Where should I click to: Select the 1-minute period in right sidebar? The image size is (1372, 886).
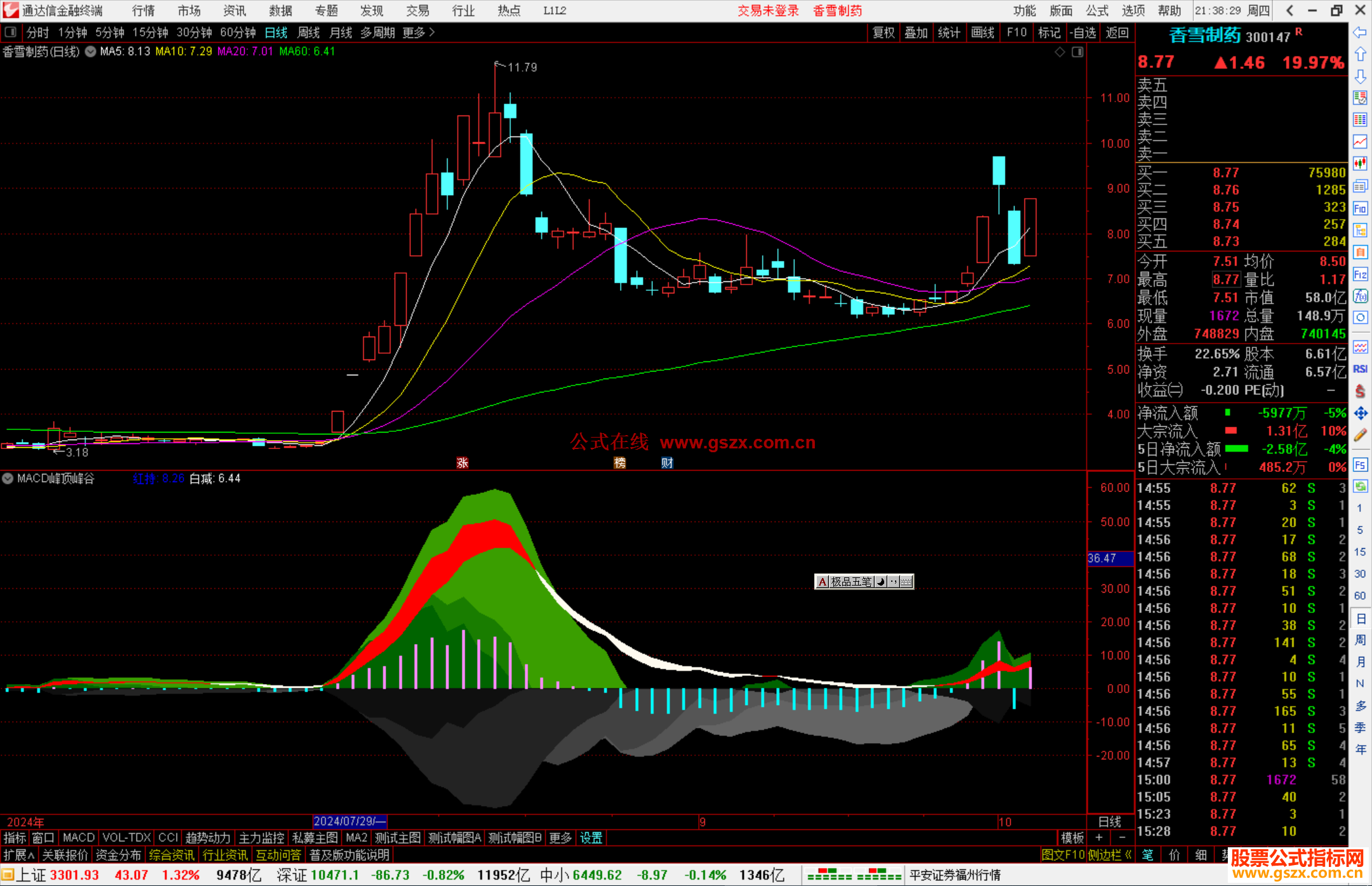[1359, 507]
